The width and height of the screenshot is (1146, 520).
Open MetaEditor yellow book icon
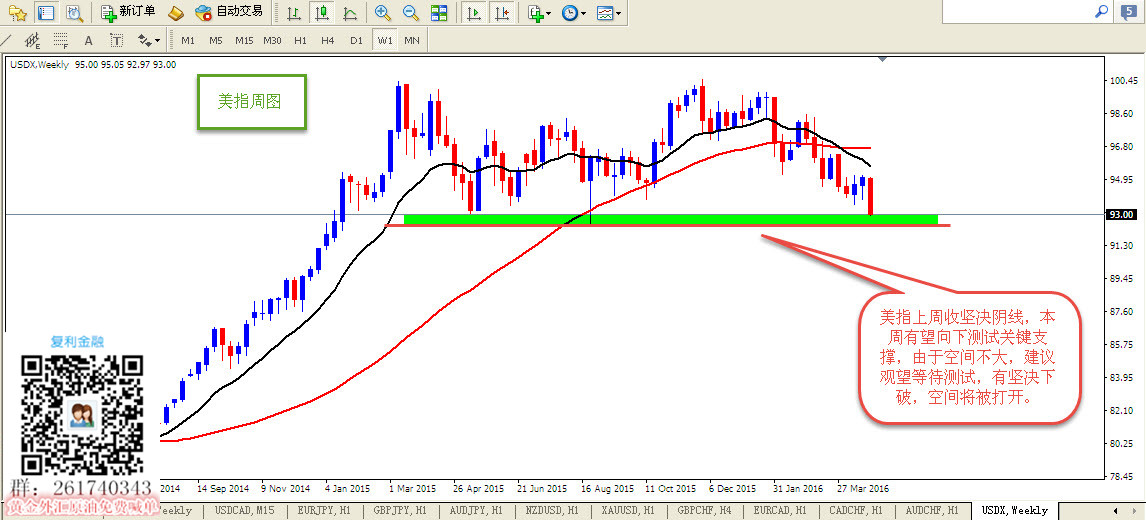tap(175, 12)
